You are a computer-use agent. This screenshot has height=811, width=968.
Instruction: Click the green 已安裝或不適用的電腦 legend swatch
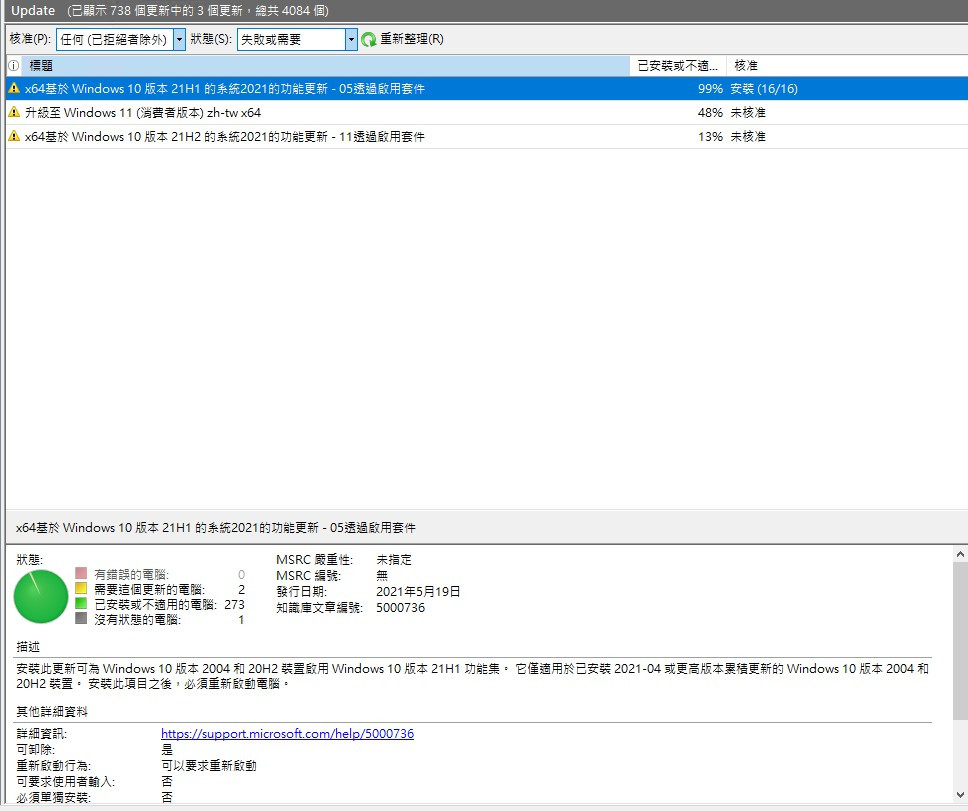[x=81, y=603]
